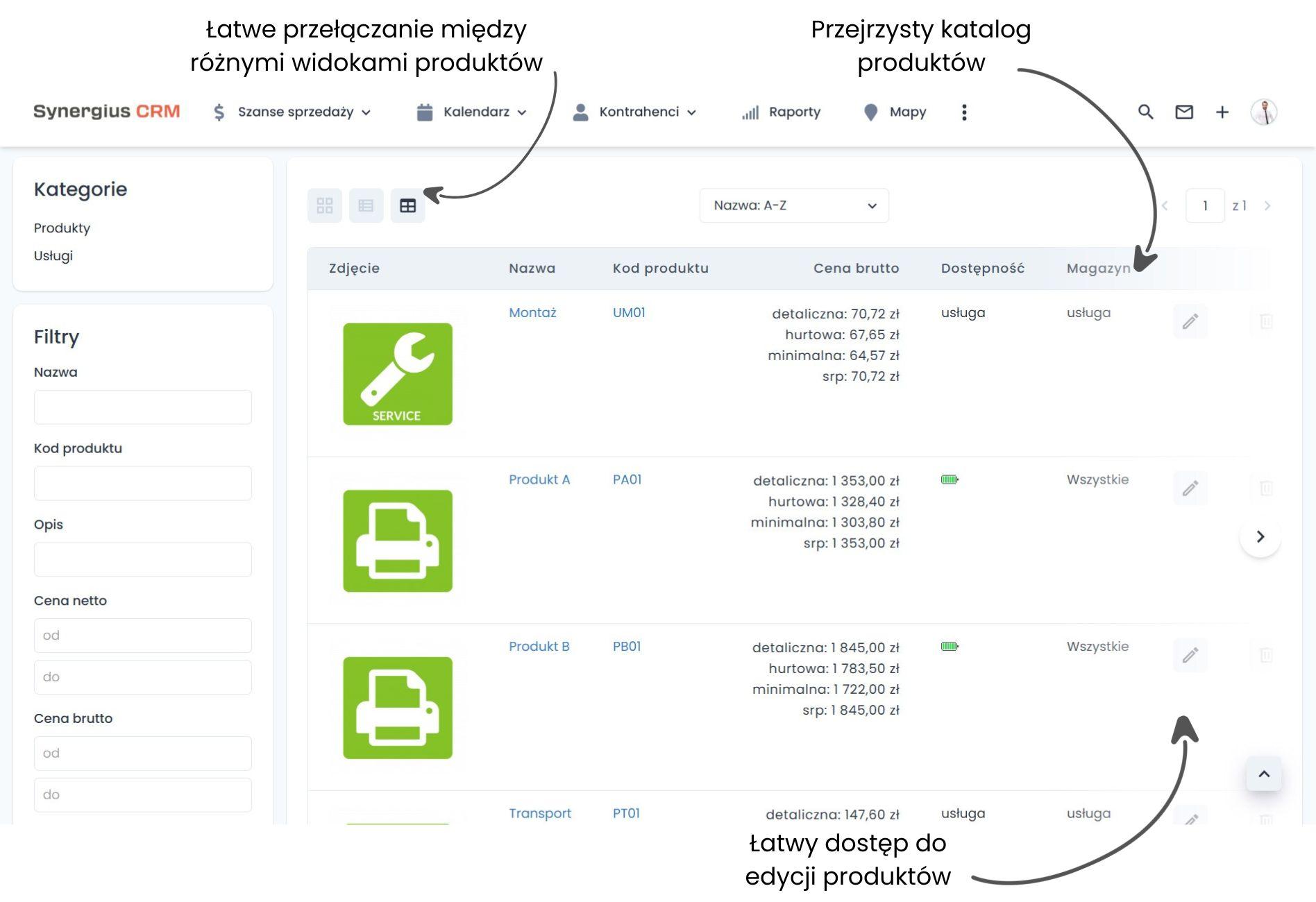
Task: Open global search
Action: [1145, 112]
